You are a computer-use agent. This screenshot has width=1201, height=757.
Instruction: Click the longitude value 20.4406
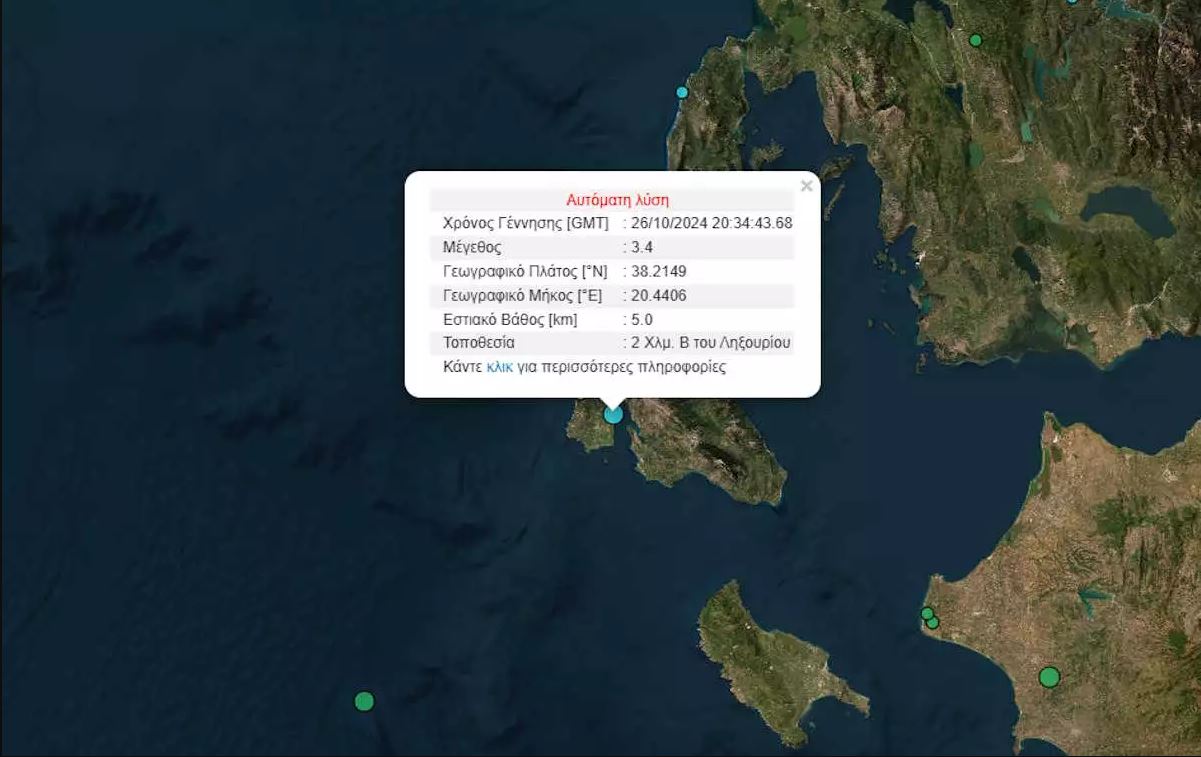pos(659,295)
